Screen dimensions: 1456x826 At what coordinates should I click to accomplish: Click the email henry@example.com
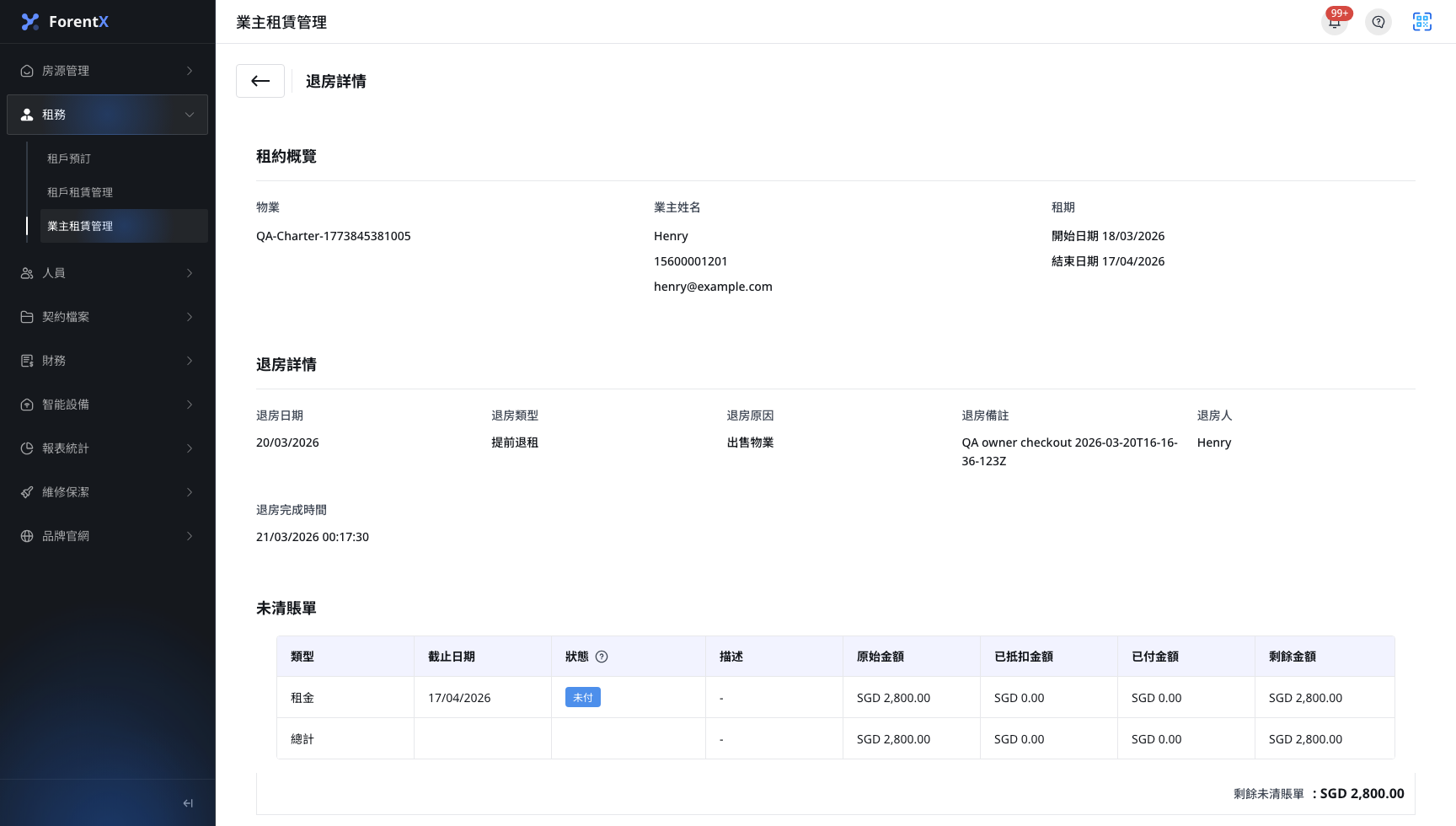click(x=713, y=287)
